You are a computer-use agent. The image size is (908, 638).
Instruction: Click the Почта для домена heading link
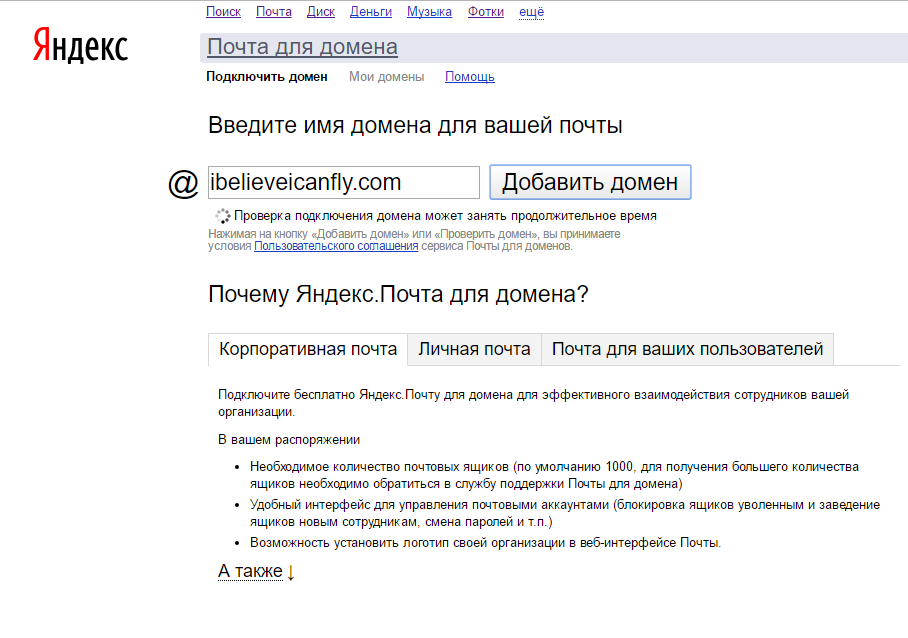(x=302, y=47)
